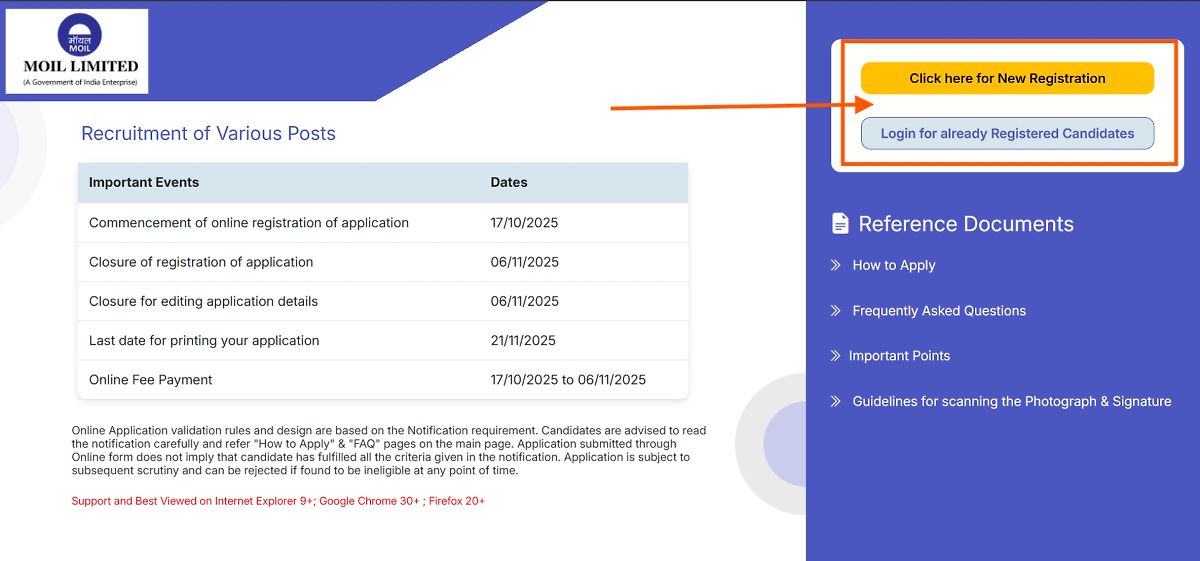Click the Dates column header
Screen dimensions: 1200x561
pos(509,183)
